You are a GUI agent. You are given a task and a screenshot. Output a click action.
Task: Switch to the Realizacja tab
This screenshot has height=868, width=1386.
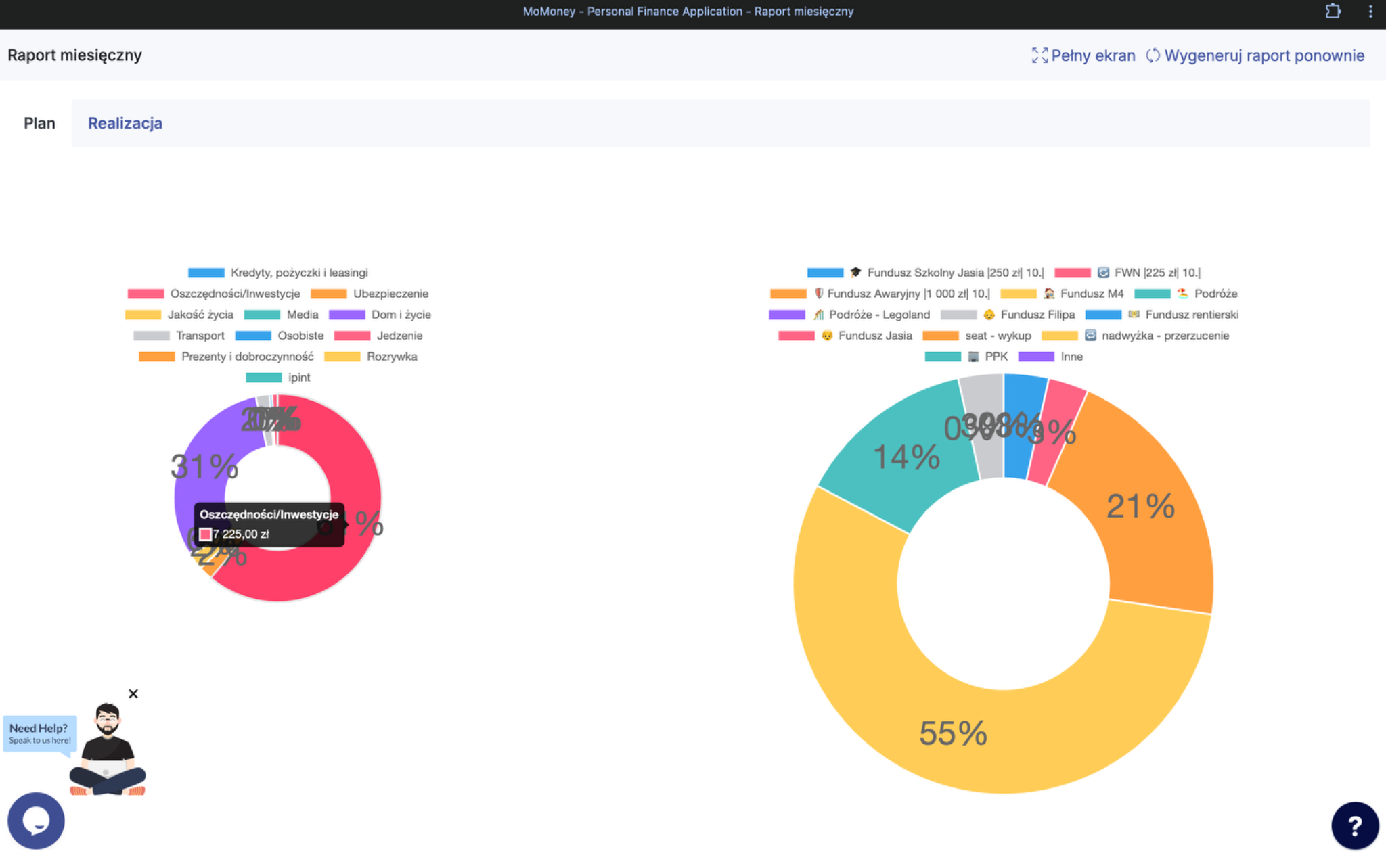pyautogui.click(x=125, y=123)
